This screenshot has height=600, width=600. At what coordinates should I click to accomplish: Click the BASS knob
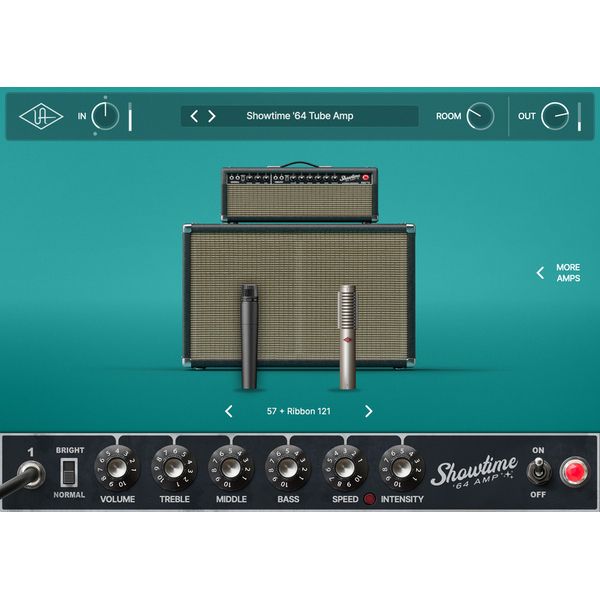(288, 468)
